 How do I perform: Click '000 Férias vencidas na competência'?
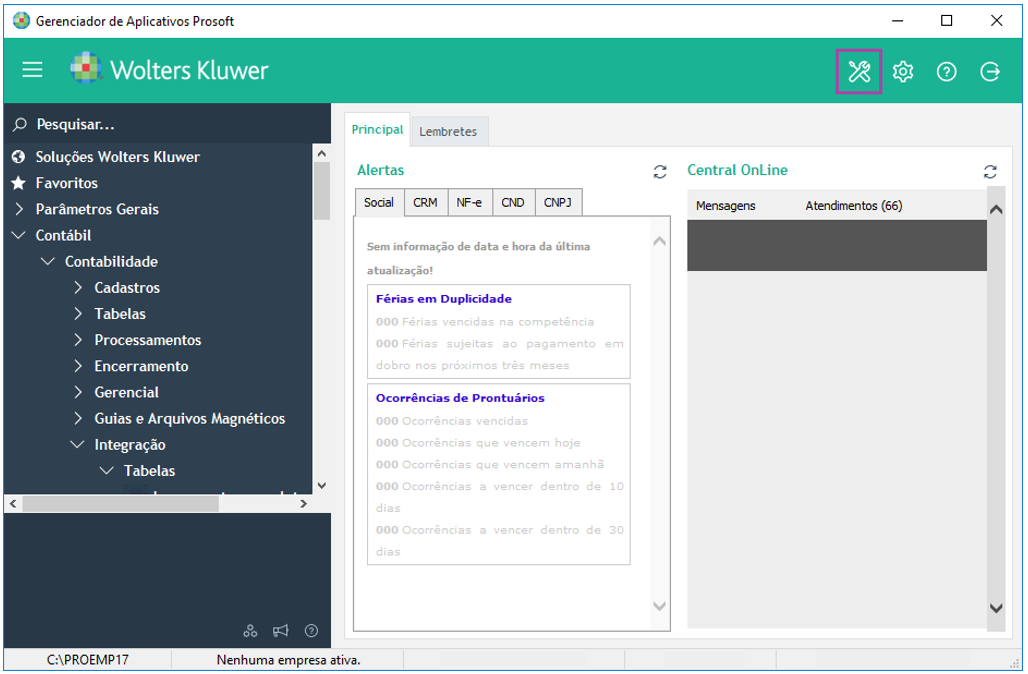(x=485, y=322)
